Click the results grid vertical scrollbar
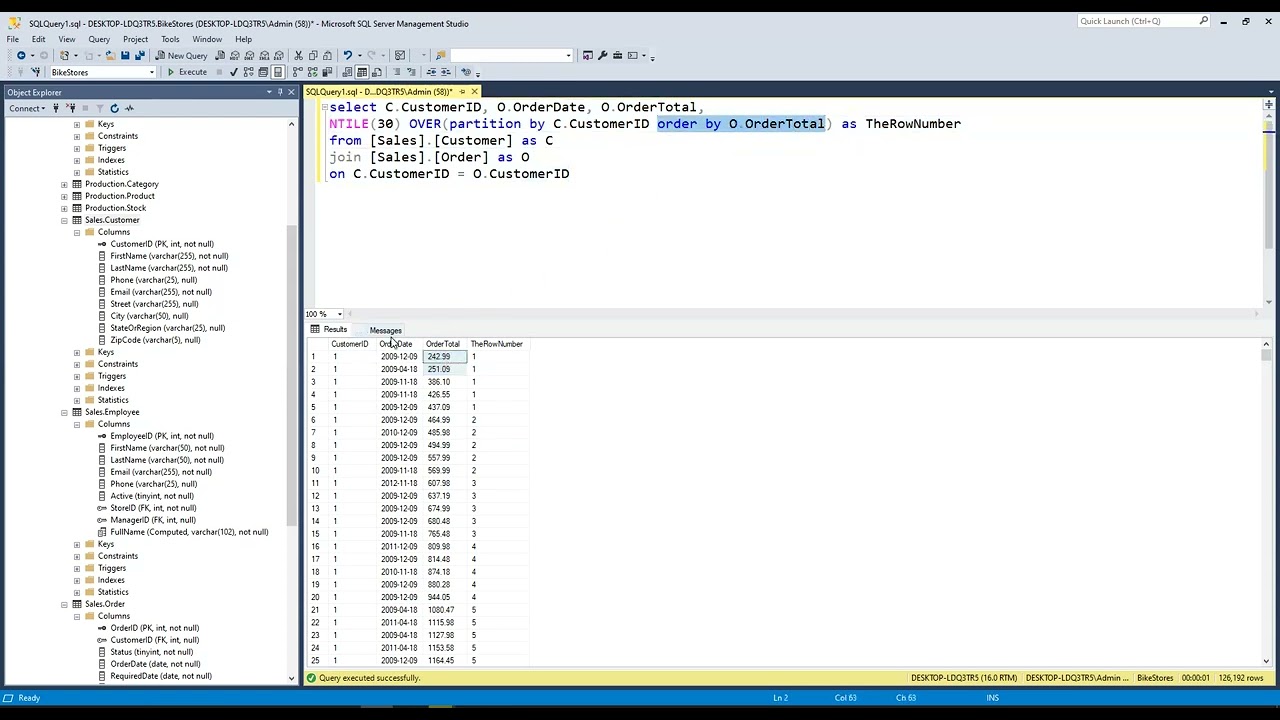1280x720 pixels. pos(1266,502)
